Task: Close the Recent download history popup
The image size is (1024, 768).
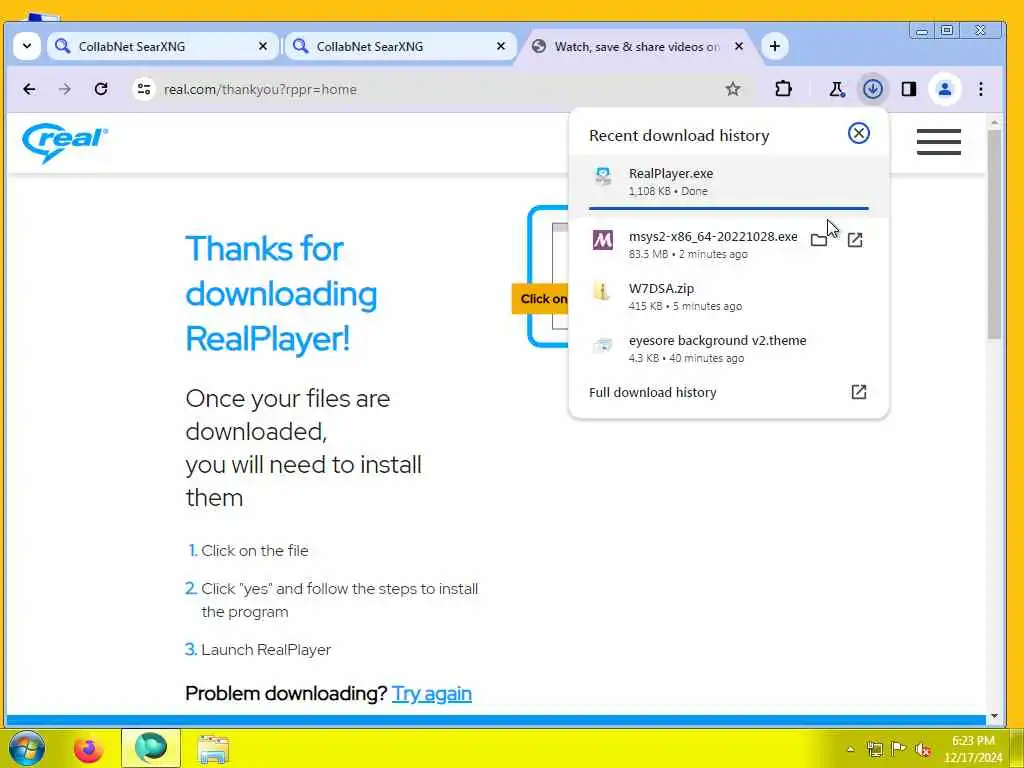Action: click(858, 133)
